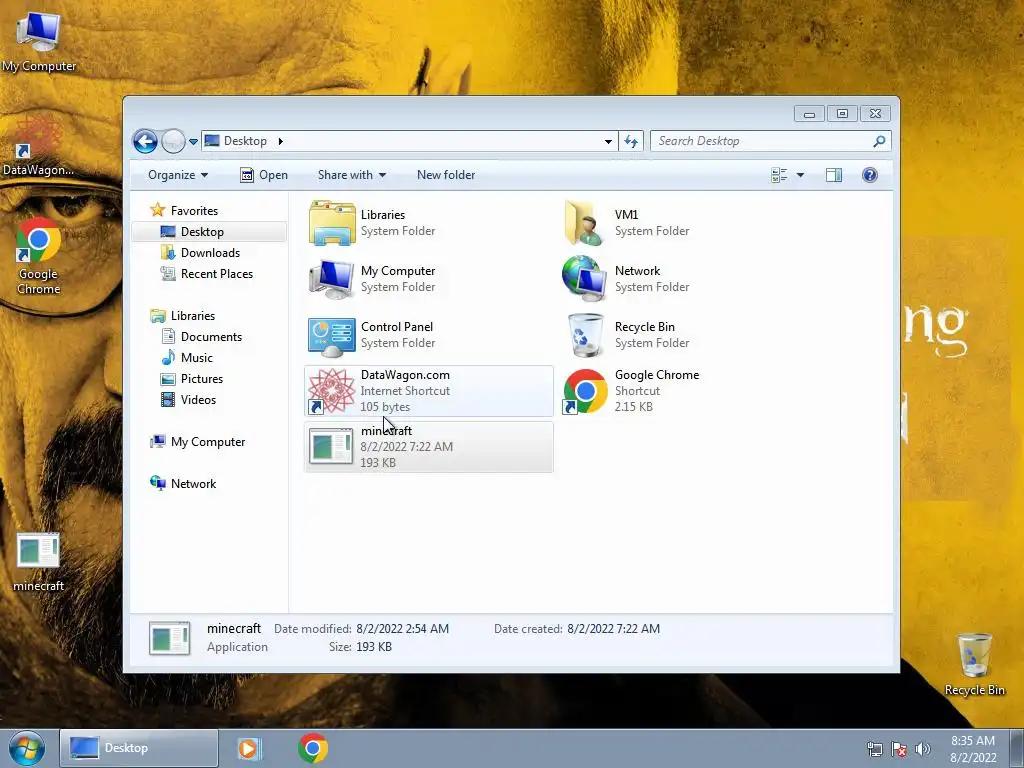Click the volume speaker tray icon
The height and width of the screenshot is (768, 1024).
pyautogui.click(x=923, y=749)
